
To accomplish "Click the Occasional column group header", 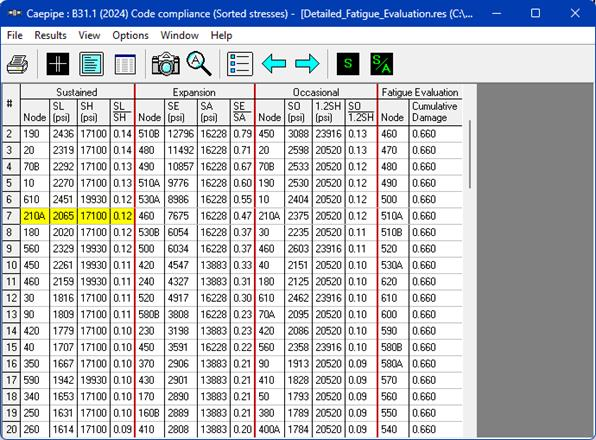I will tap(316, 92).
